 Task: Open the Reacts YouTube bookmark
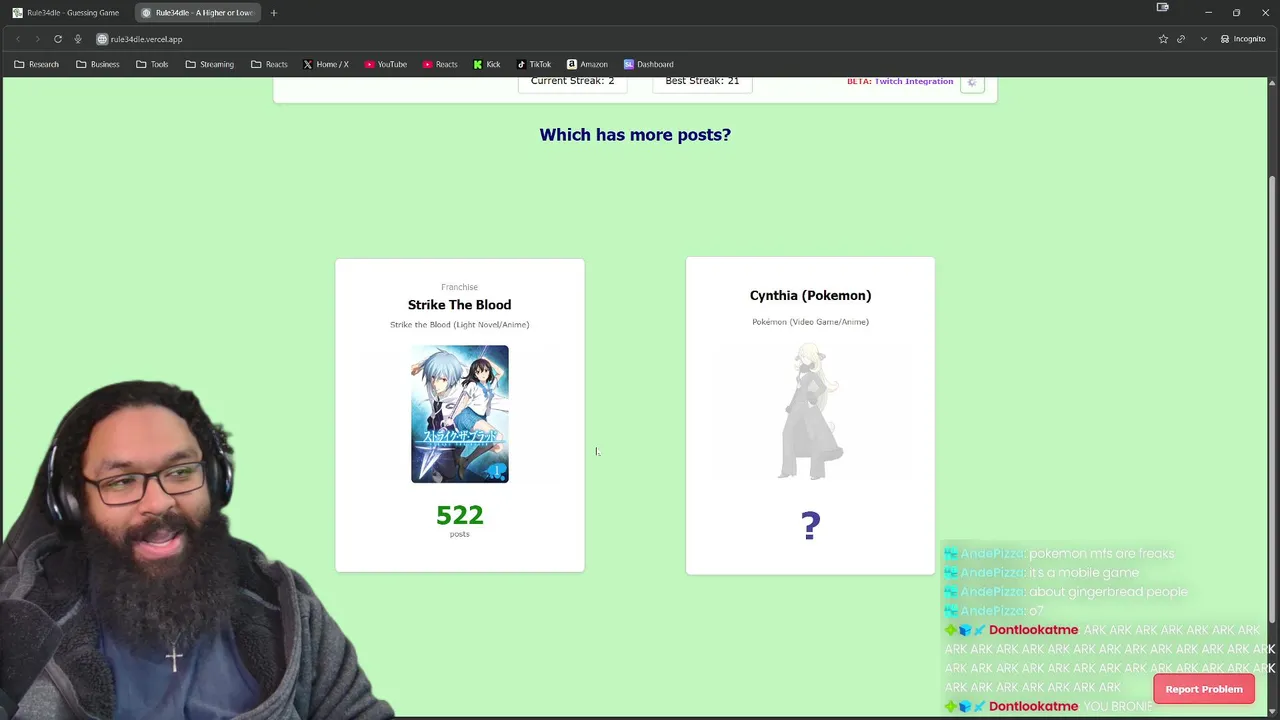click(x=440, y=64)
